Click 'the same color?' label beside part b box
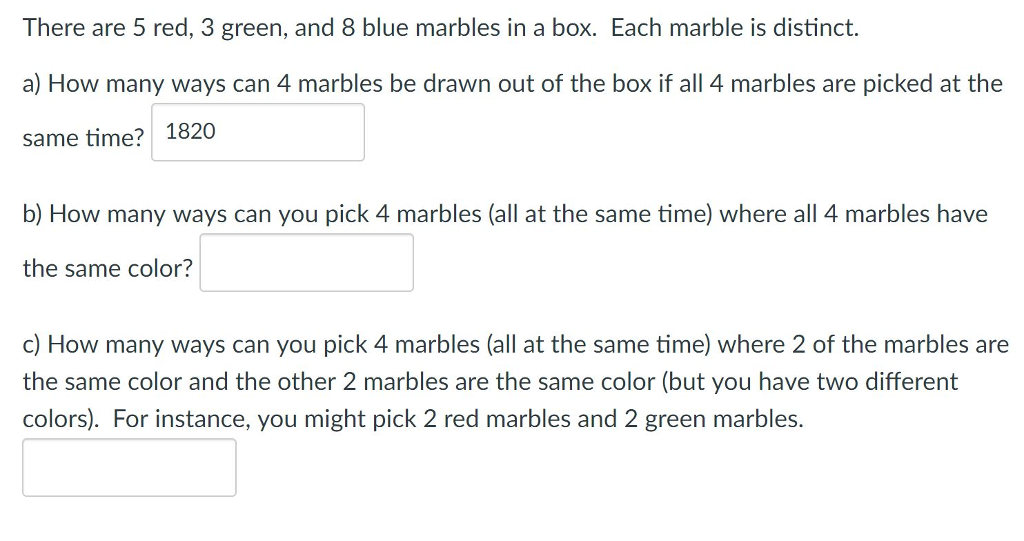Viewport: 1024px width, 541px height. (108, 269)
